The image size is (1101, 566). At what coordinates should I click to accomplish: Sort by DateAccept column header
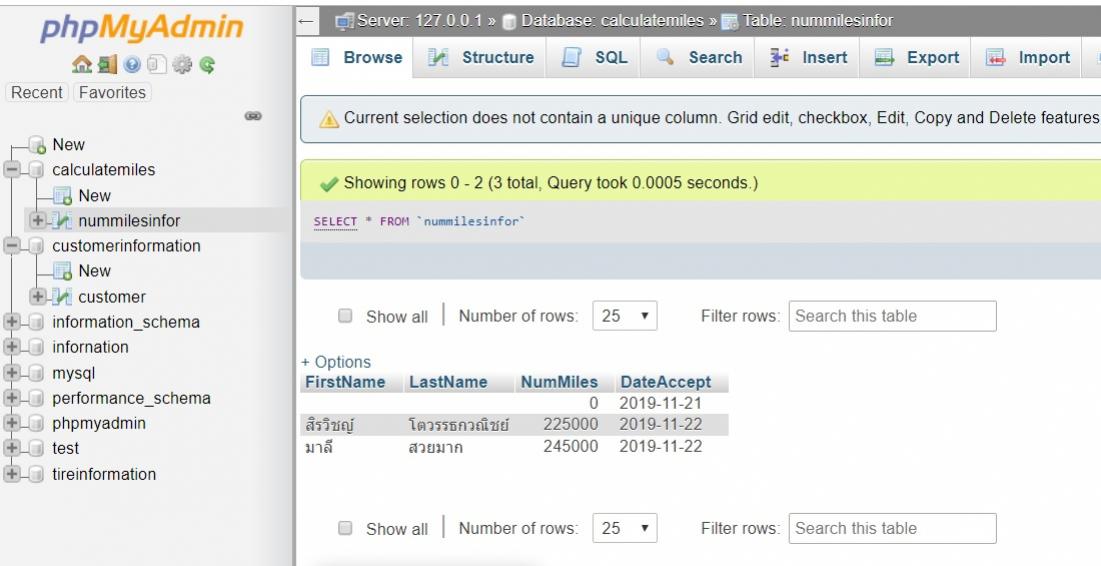coord(666,382)
